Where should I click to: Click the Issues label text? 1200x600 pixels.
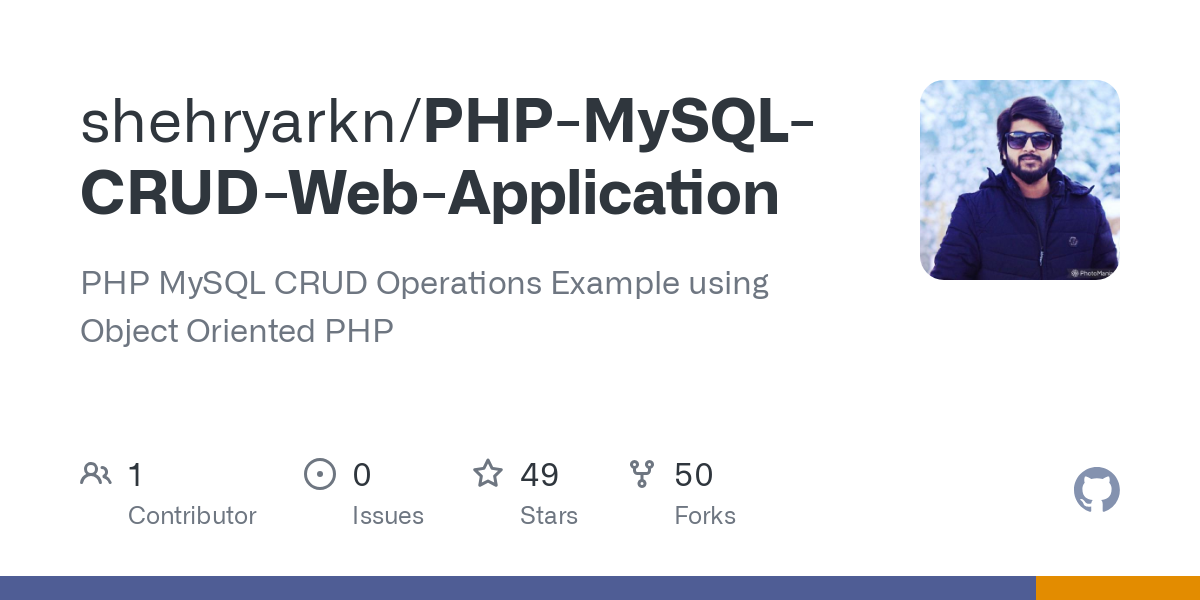coord(388,516)
